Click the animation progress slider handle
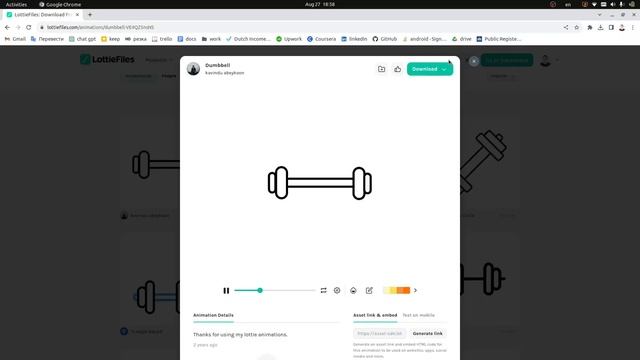Viewport: 640px width, 360px height. click(260, 291)
